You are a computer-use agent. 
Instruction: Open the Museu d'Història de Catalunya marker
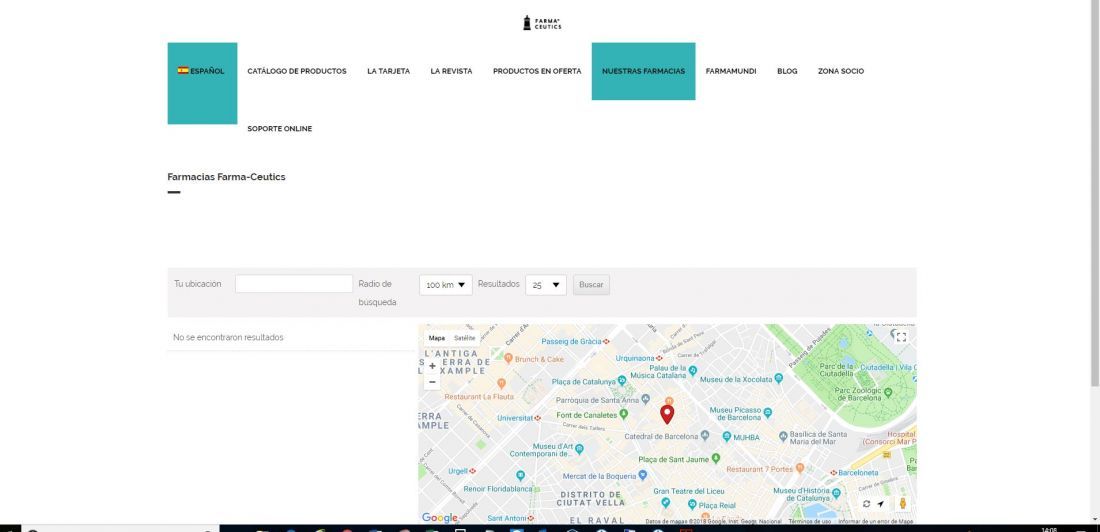point(836,493)
